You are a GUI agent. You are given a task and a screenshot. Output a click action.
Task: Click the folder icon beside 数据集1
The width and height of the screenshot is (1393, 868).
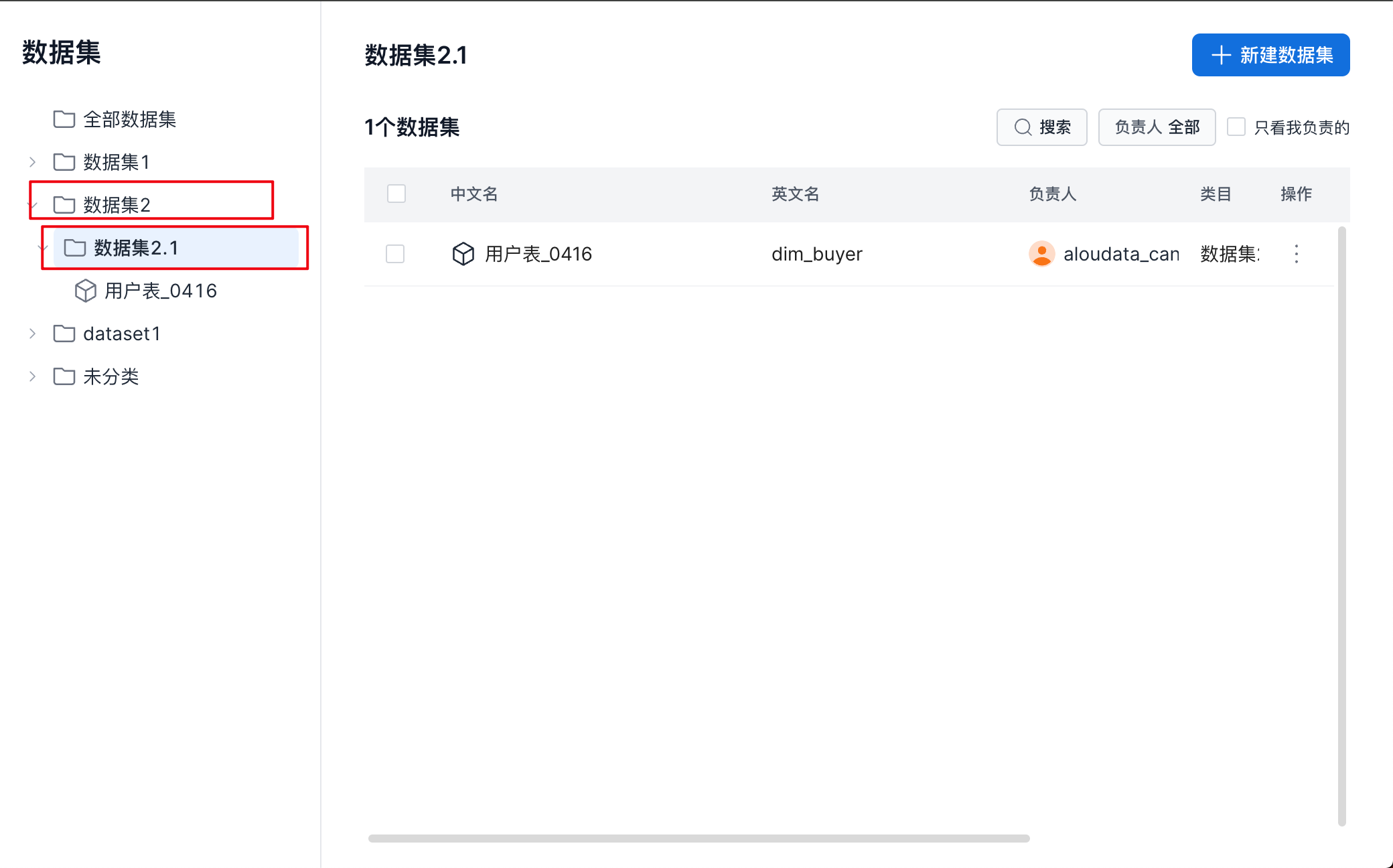tap(64, 162)
